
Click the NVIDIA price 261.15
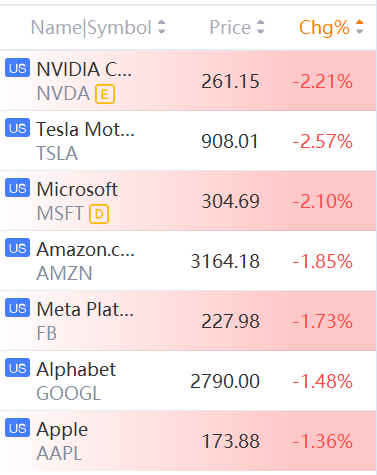coord(230,81)
